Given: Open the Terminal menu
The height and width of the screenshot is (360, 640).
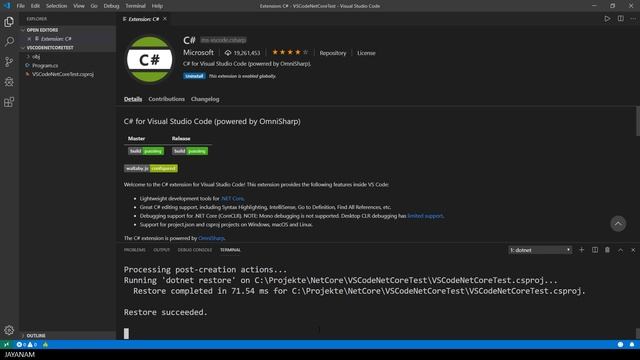Looking at the screenshot, I should (136, 6).
